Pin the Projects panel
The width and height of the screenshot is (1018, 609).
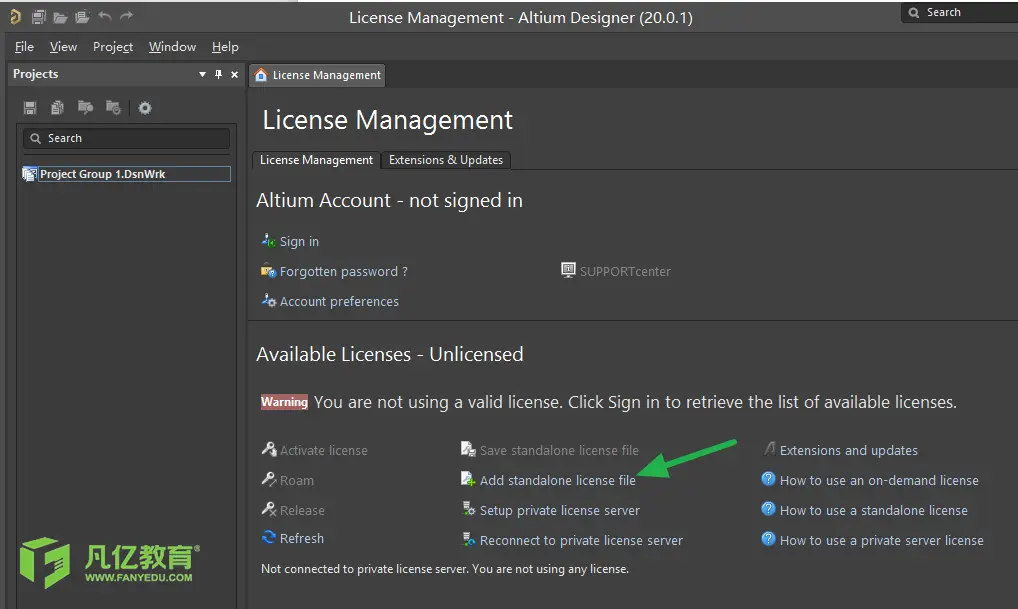point(218,74)
